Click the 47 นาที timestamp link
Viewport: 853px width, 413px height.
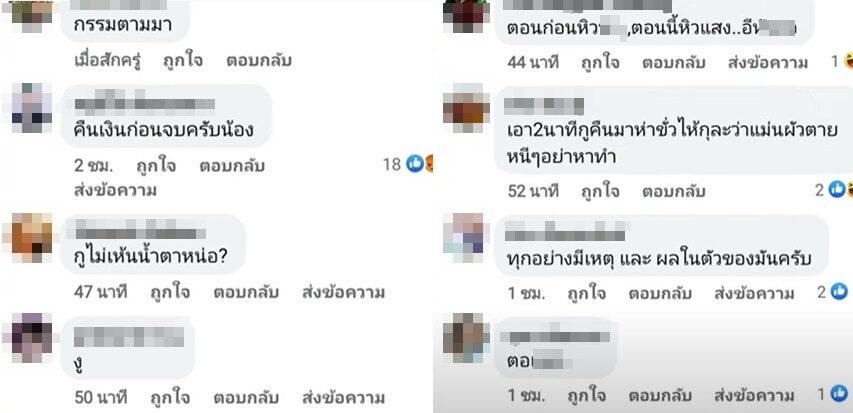pyautogui.click(x=101, y=293)
